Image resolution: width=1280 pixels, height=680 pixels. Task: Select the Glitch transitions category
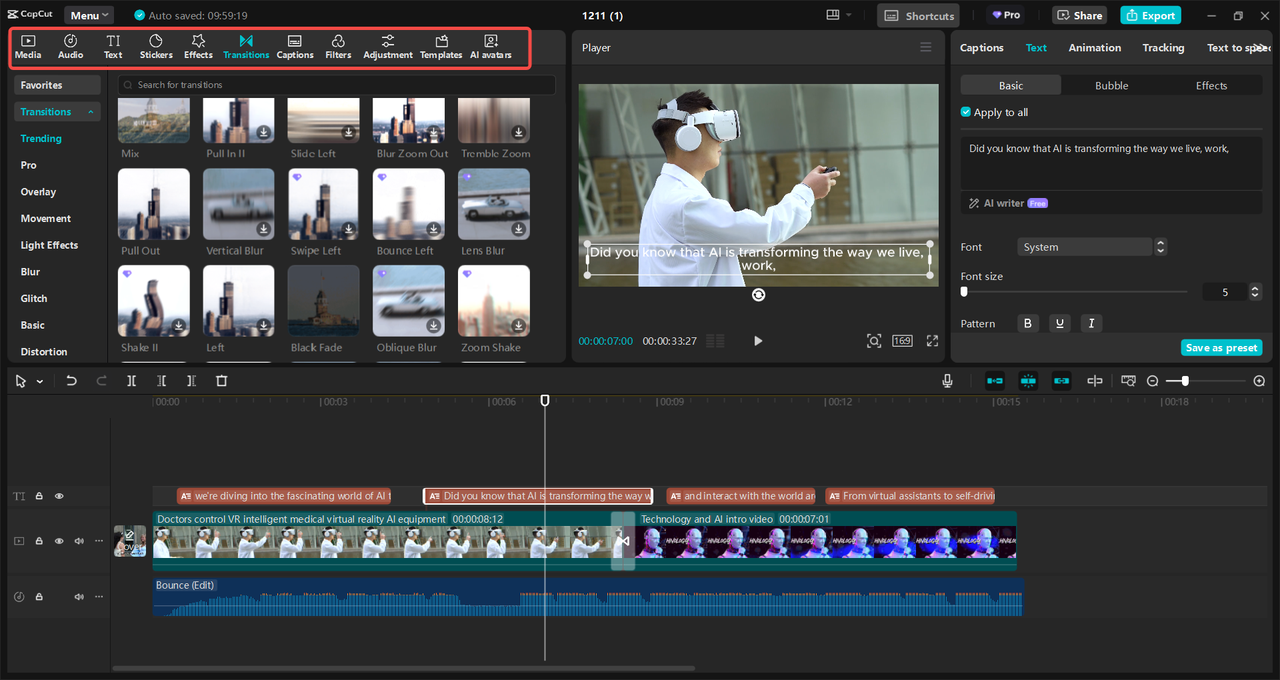34,298
